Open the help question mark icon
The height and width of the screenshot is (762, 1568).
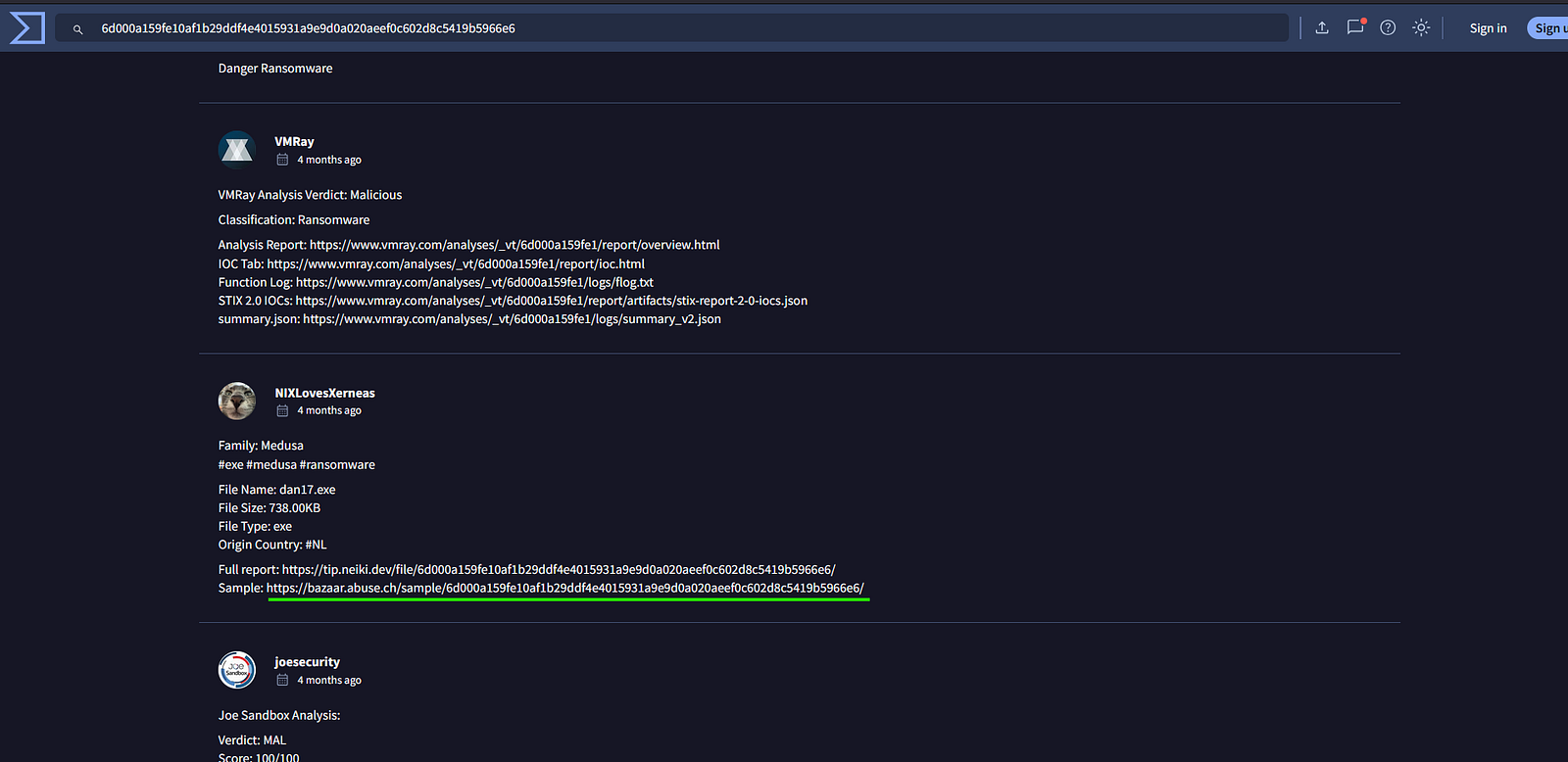click(1388, 27)
